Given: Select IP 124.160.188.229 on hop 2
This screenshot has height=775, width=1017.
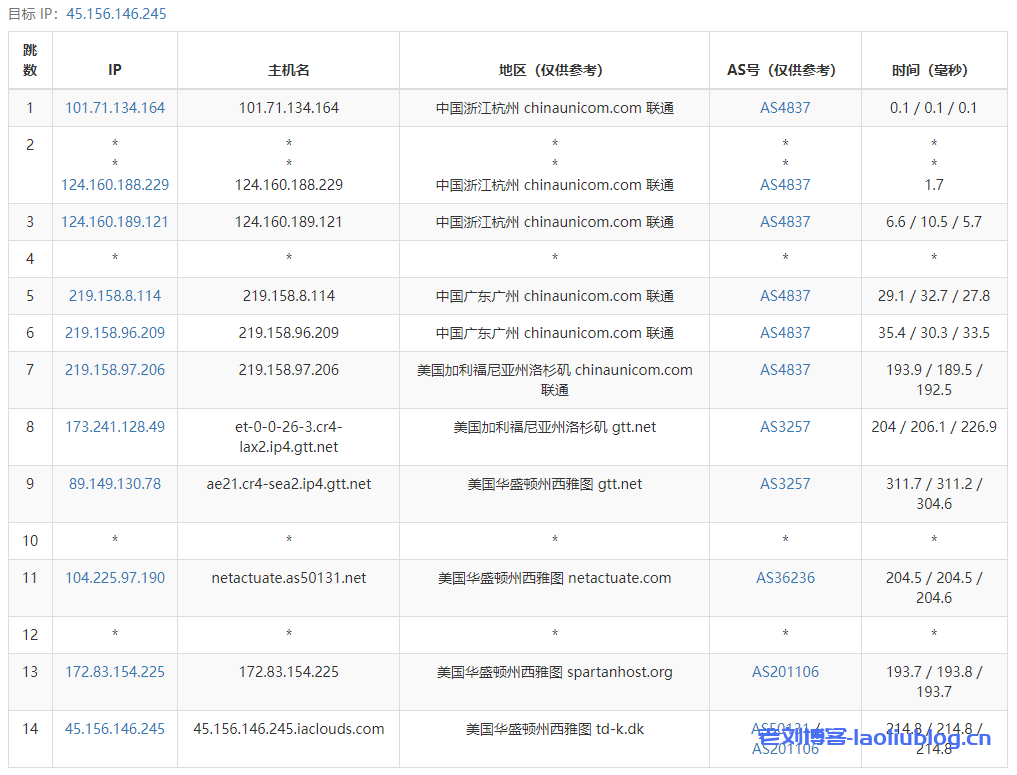Looking at the screenshot, I should (114, 185).
